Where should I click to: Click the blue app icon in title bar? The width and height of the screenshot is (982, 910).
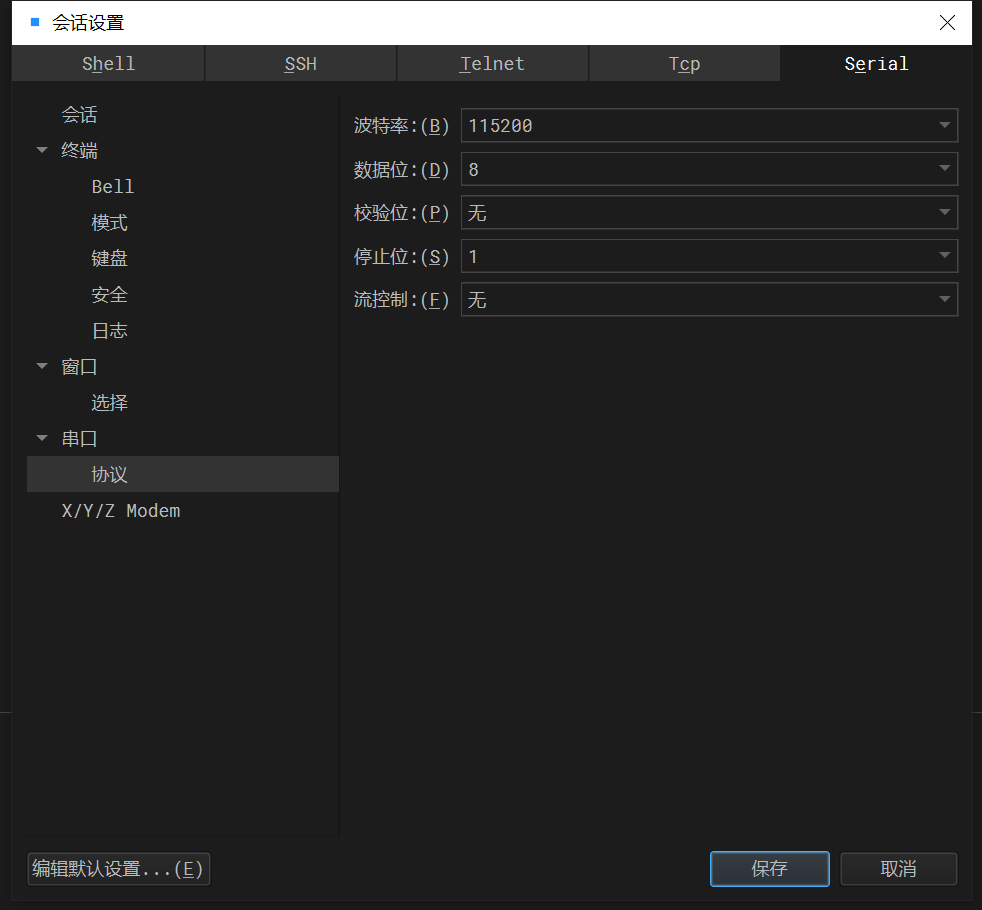[x=35, y=22]
